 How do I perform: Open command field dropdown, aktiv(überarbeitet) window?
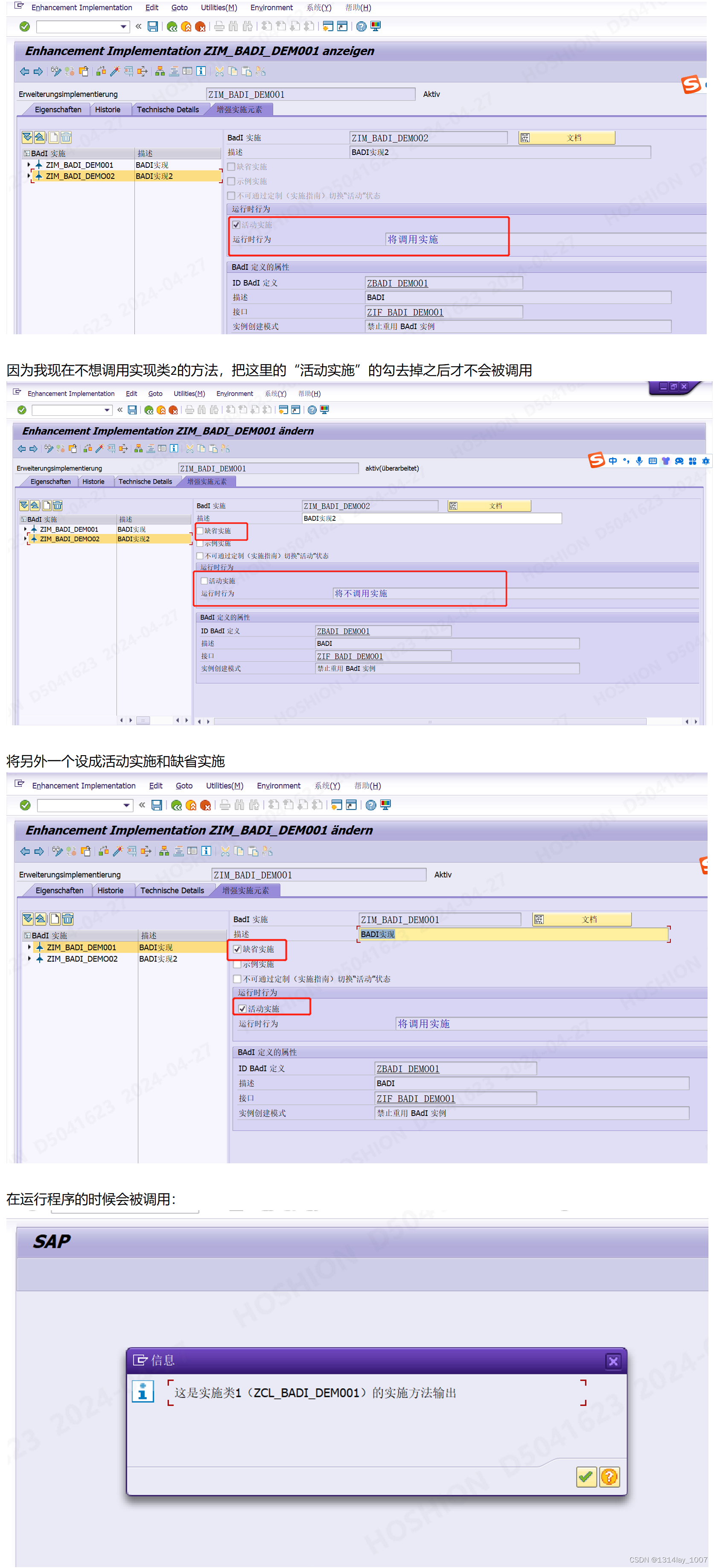click(x=107, y=410)
